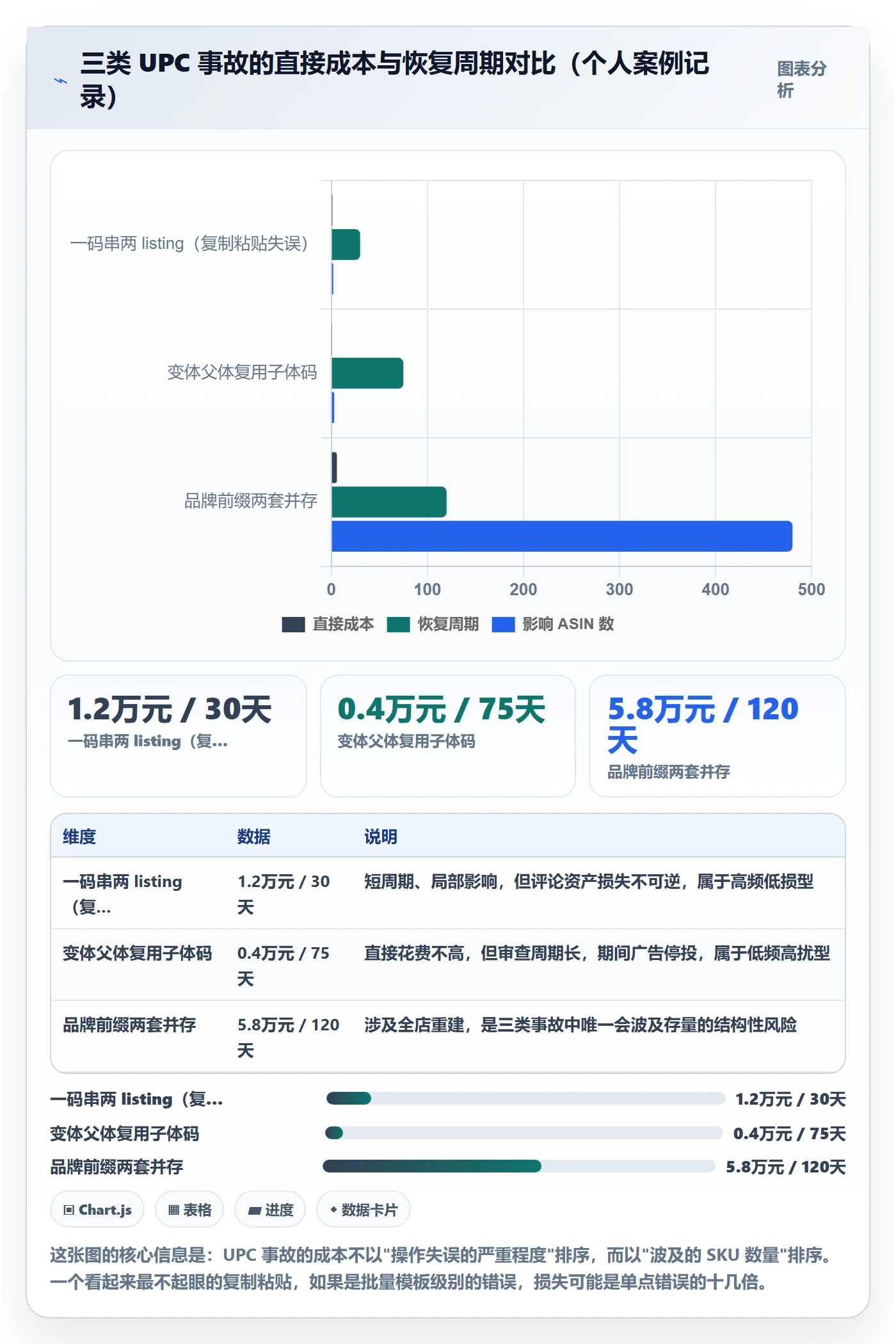Click progress value 0.4万元 / 75天

pos(790,1133)
